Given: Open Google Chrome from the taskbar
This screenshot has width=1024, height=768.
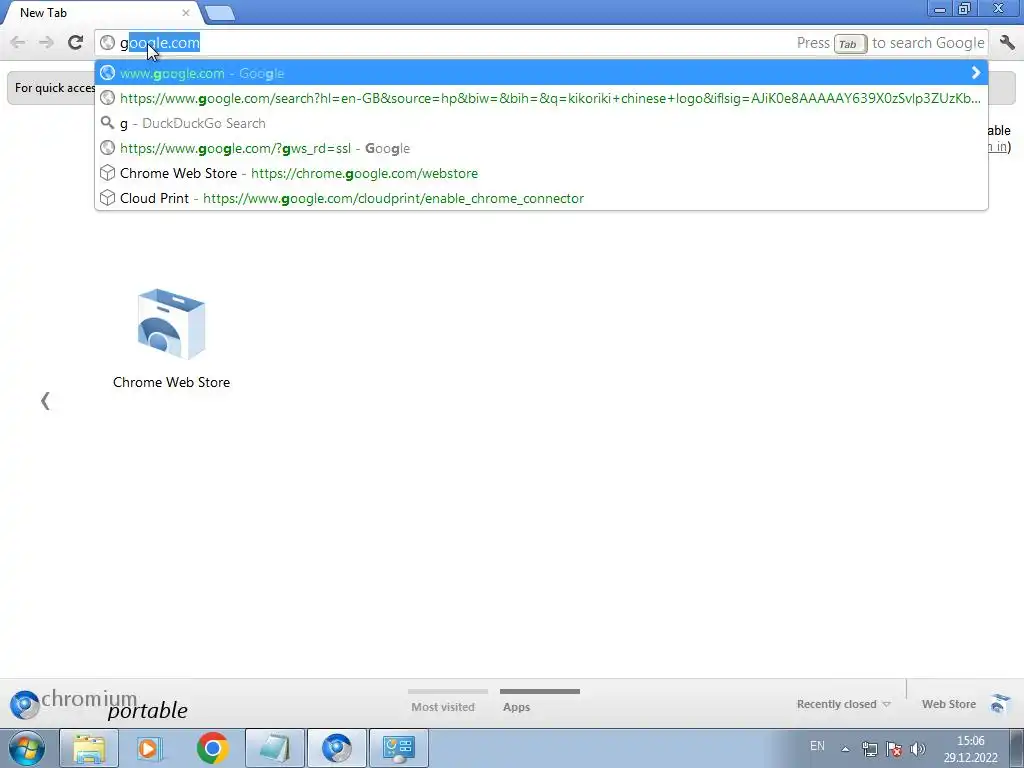Looking at the screenshot, I should click(x=212, y=748).
